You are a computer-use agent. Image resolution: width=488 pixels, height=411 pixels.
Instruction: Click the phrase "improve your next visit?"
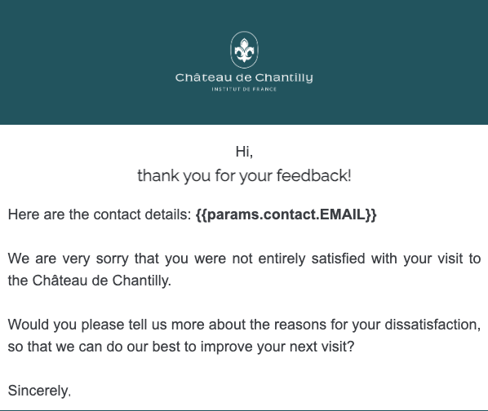pos(277,347)
